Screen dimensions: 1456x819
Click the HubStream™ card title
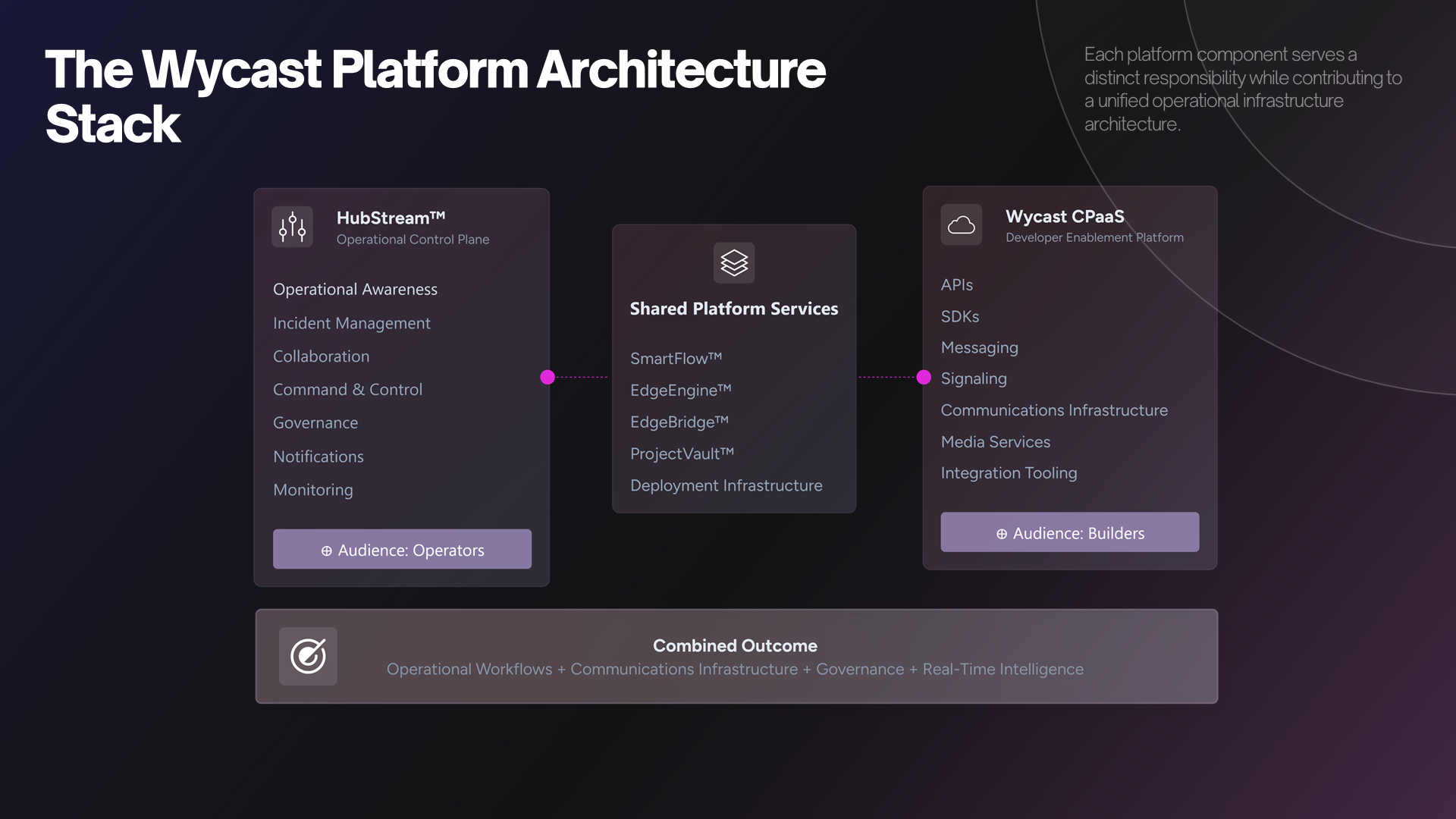[391, 218]
